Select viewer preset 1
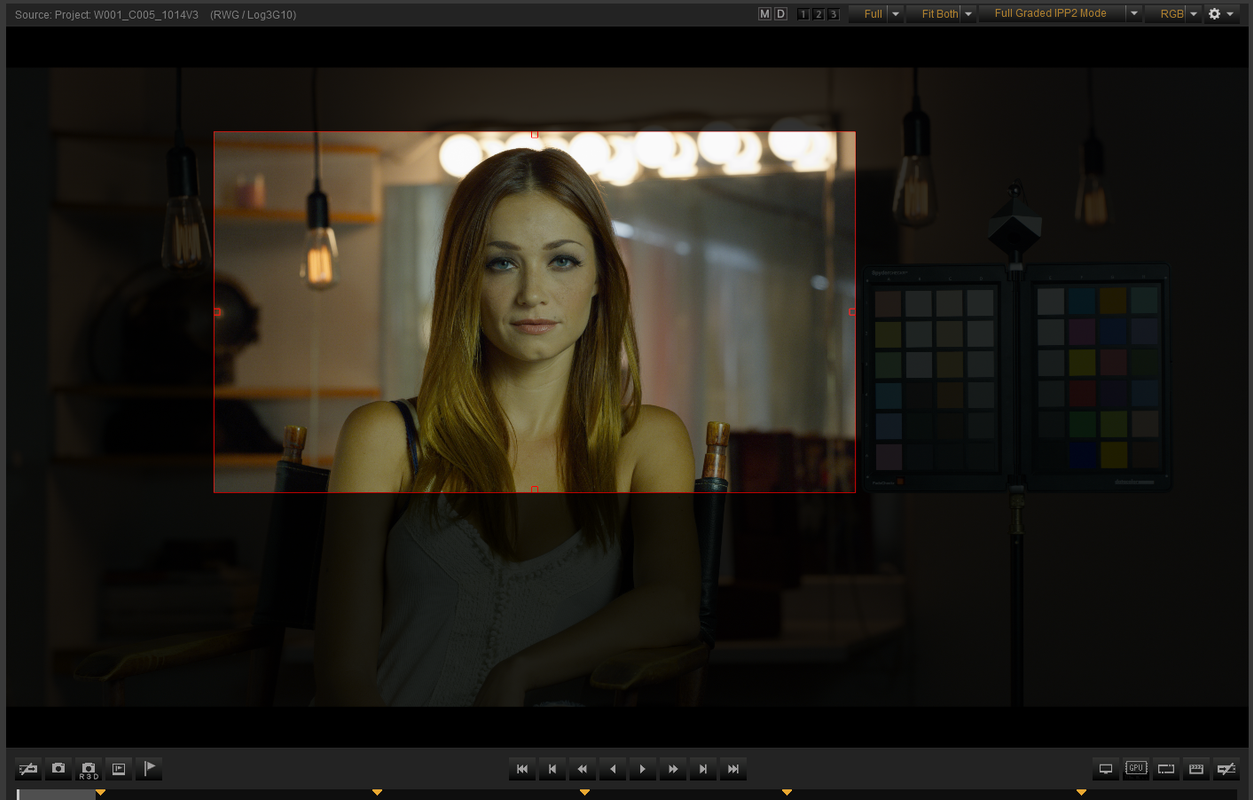This screenshot has width=1253, height=800. point(803,14)
